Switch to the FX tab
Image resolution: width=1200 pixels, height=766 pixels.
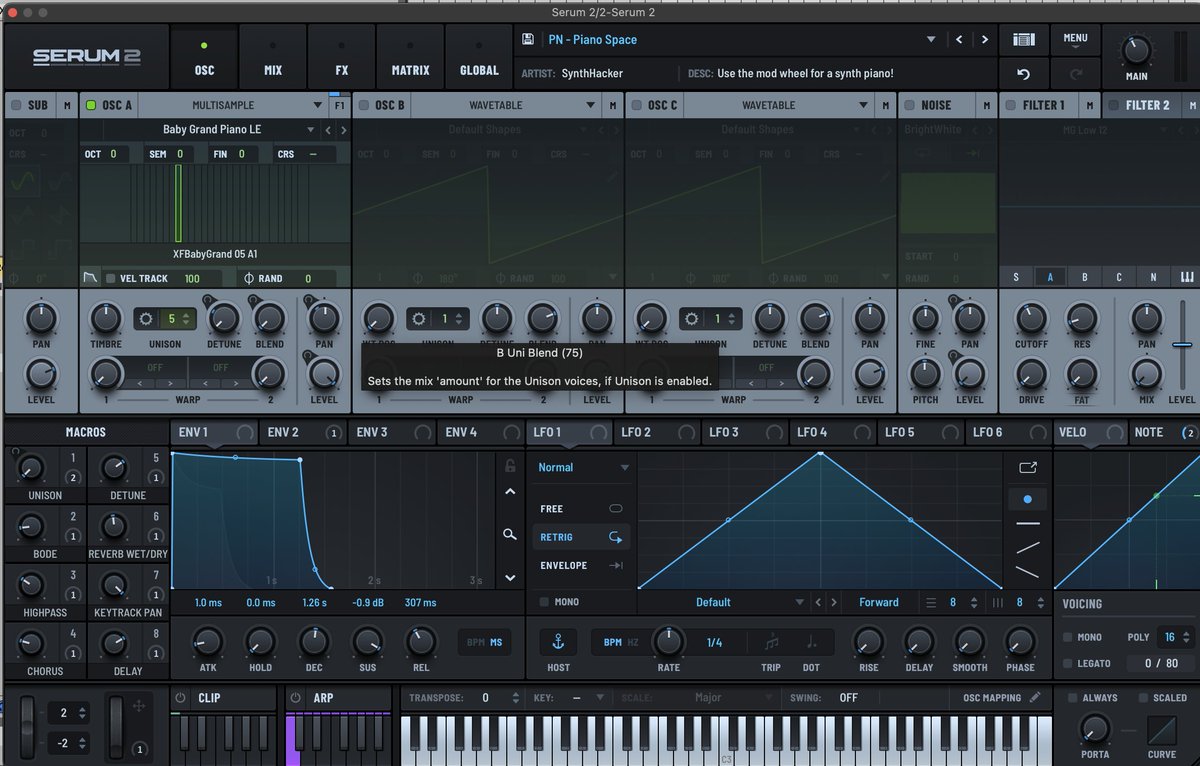click(x=342, y=57)
